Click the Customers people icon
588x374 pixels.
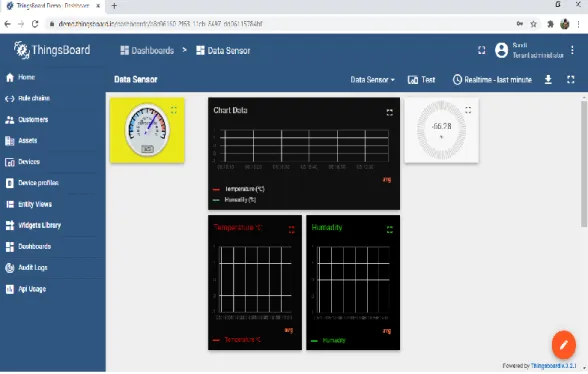coord(10,120)
